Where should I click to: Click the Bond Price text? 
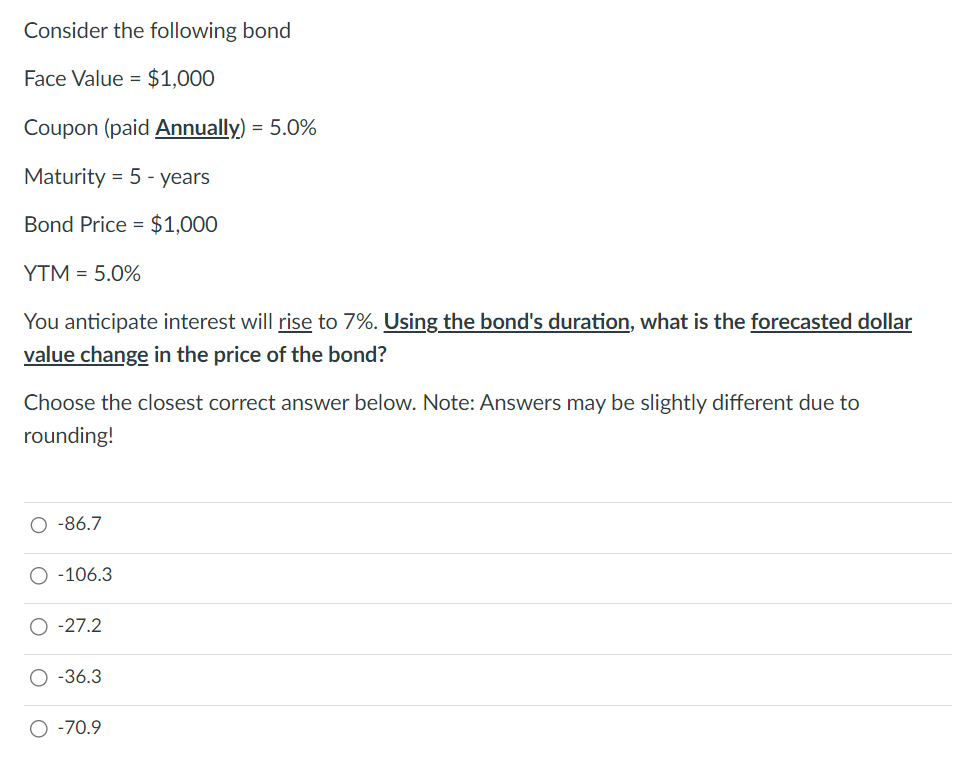120,224
